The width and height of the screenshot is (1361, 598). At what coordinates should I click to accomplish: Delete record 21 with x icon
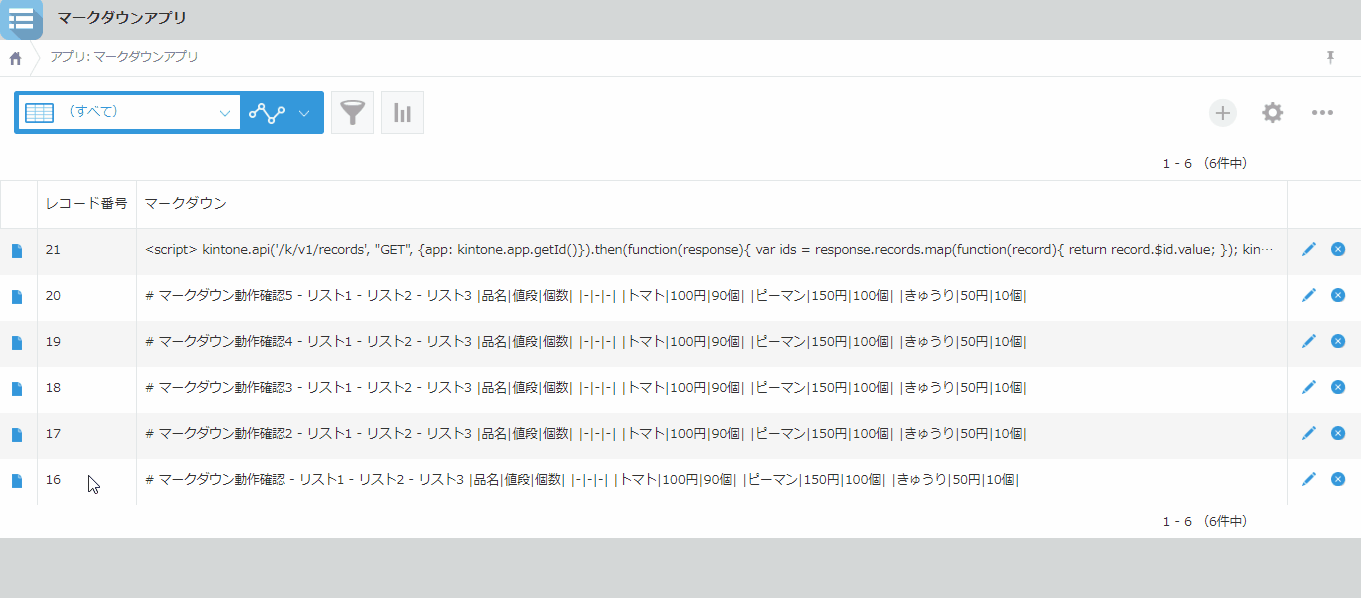coord(1338,249)
